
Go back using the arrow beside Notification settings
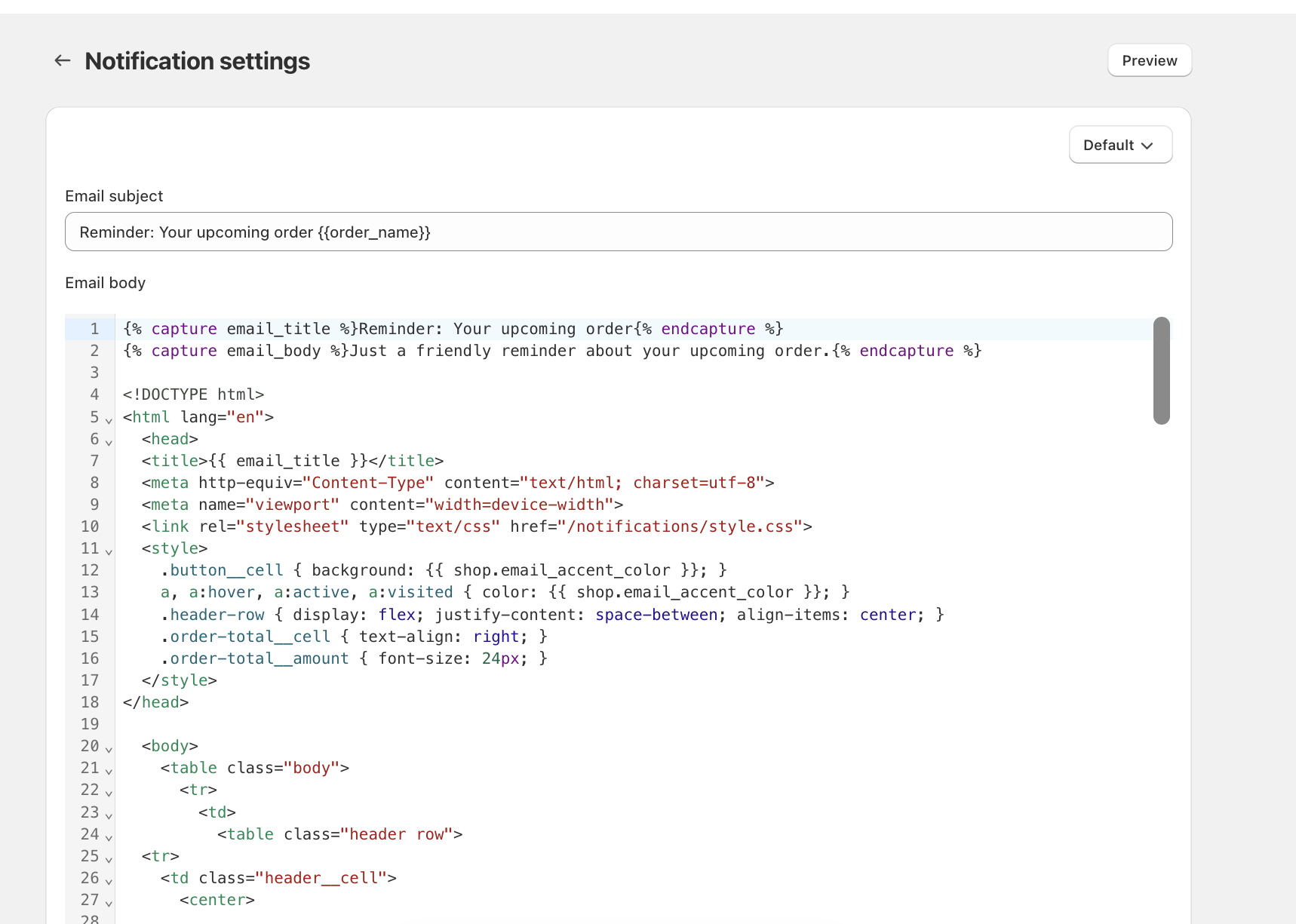63,60
